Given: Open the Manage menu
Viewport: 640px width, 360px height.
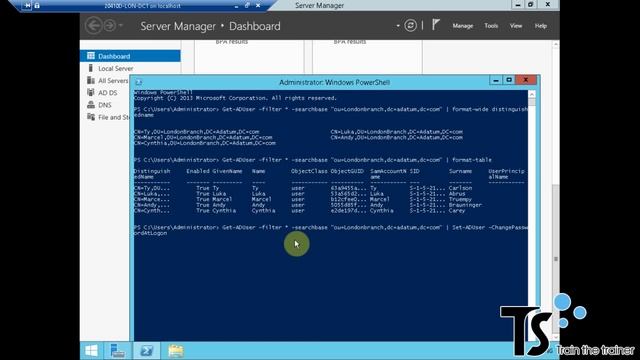Looking at the screenshot, I should tap(462, 26).
